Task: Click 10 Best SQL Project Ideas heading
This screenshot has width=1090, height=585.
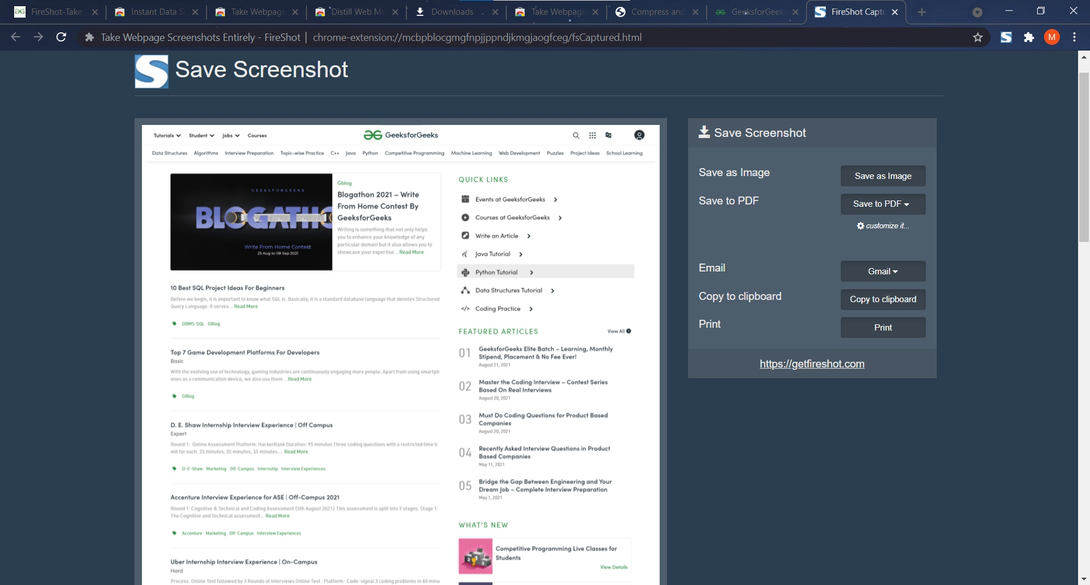Action: [x=227, y=288]
